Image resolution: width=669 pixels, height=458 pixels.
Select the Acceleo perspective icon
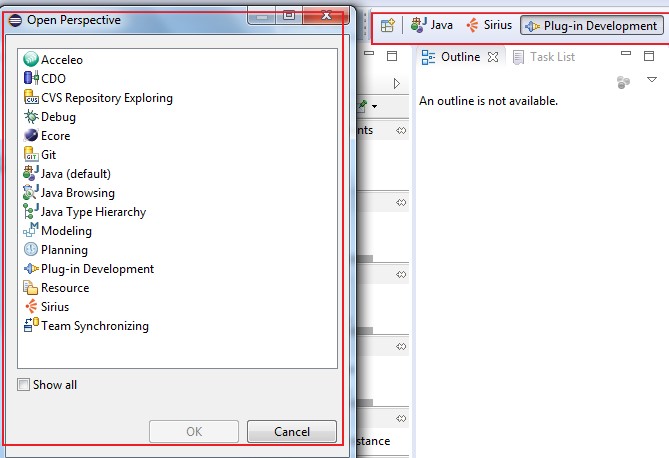[x=31, y=59]
